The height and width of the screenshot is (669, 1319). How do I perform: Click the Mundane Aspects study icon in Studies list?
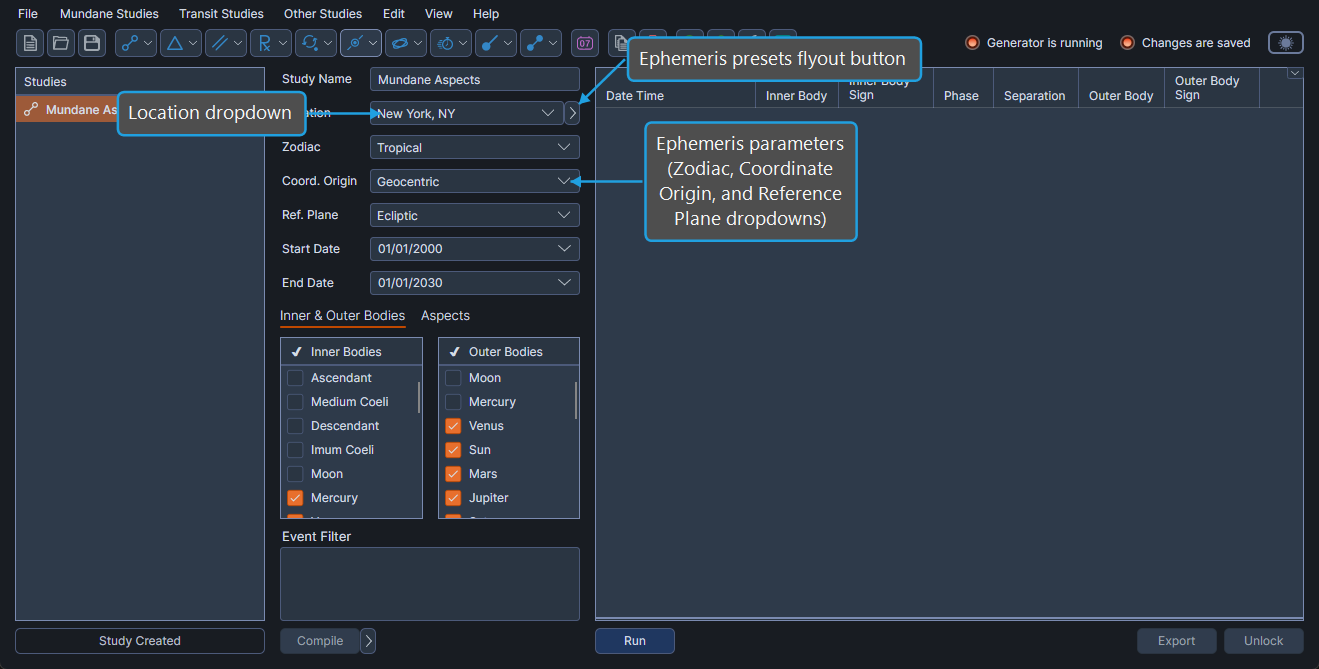31,110
